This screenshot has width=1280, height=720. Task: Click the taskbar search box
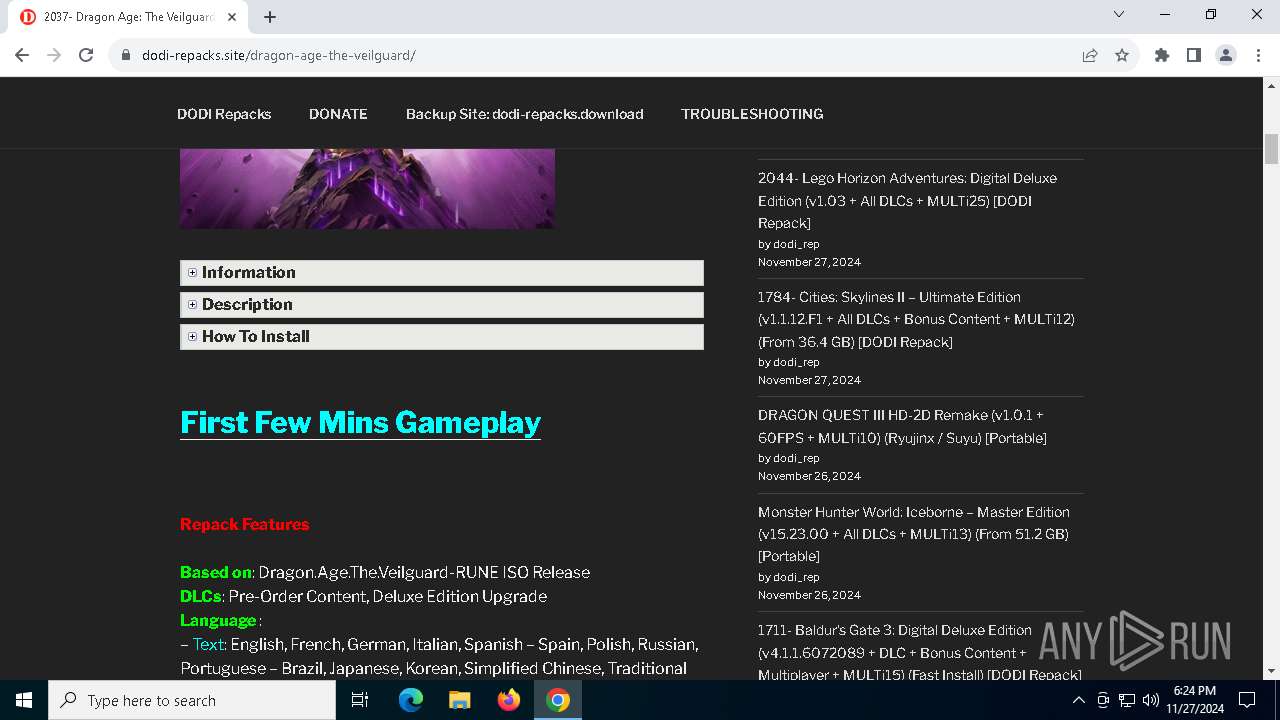point(192,700)
